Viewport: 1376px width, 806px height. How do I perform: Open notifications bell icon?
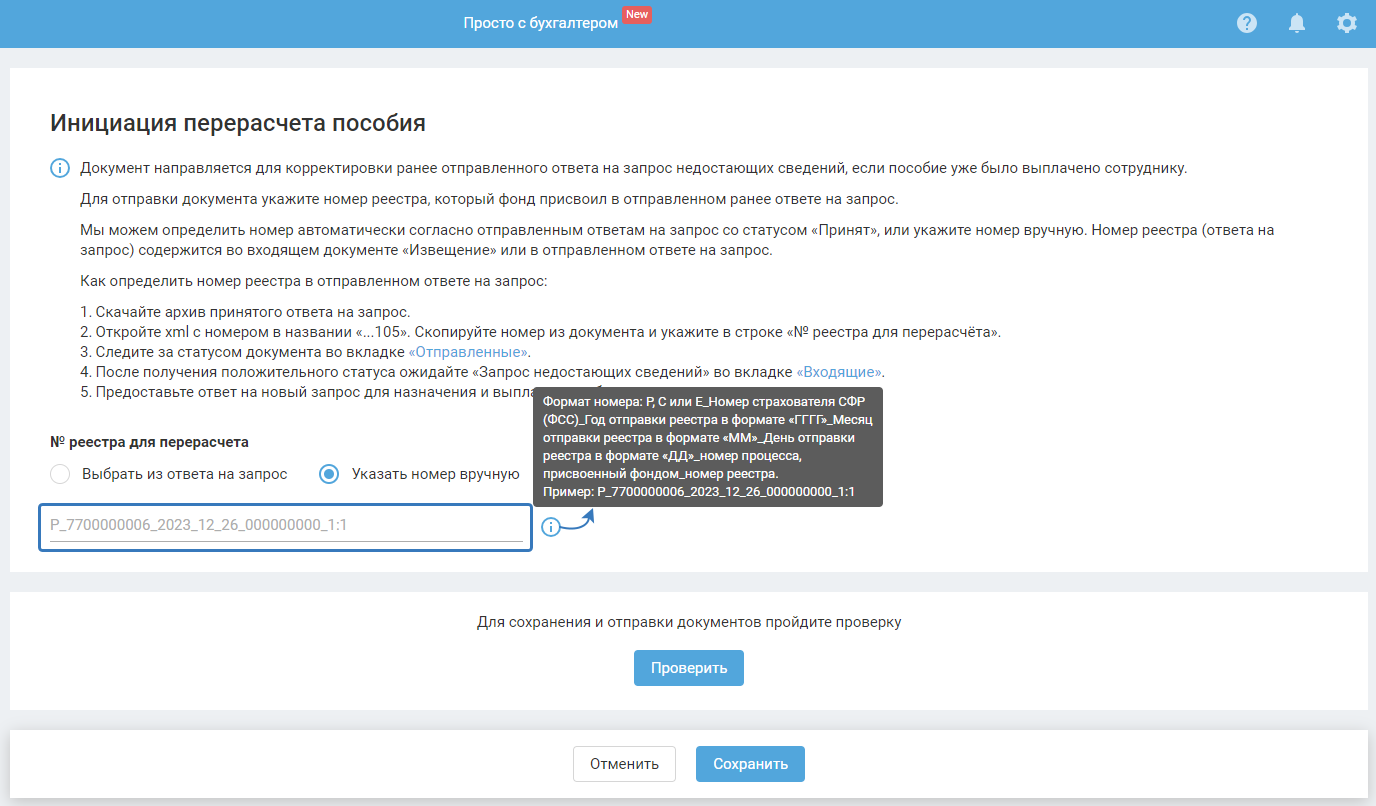pos(1297,23)
